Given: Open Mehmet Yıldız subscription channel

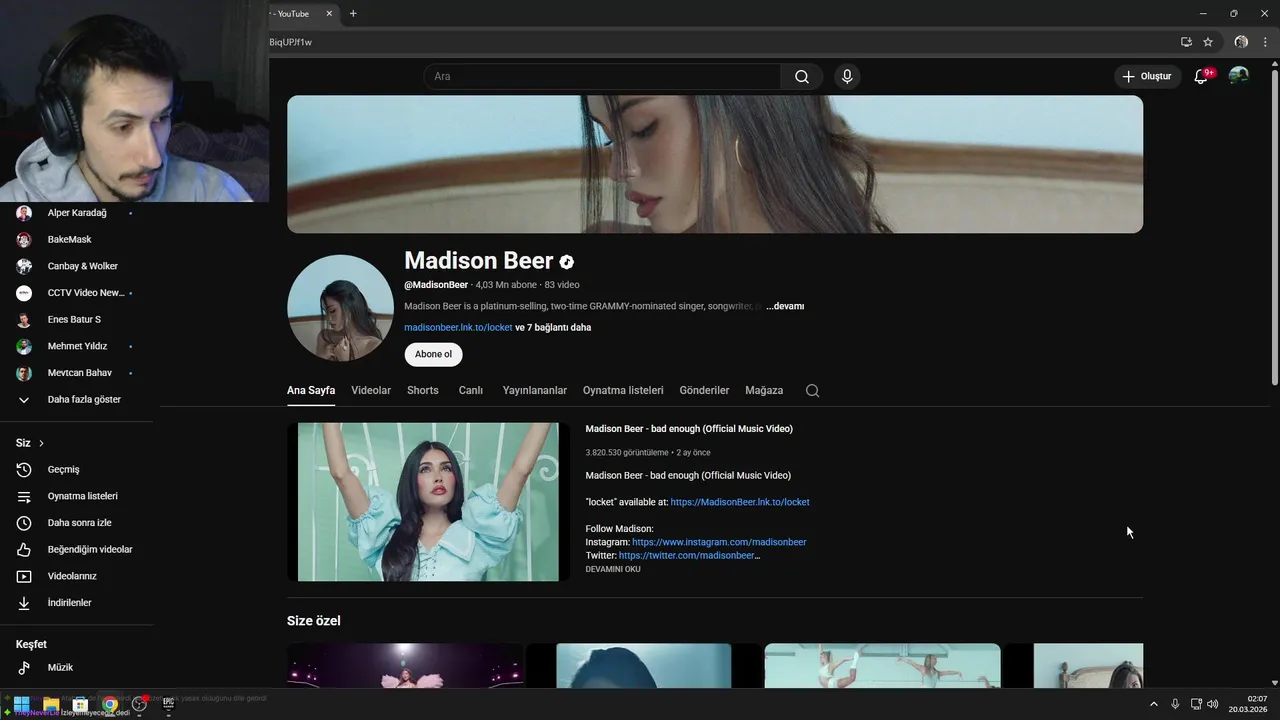Looking at the screenshot, I should 77,346.
